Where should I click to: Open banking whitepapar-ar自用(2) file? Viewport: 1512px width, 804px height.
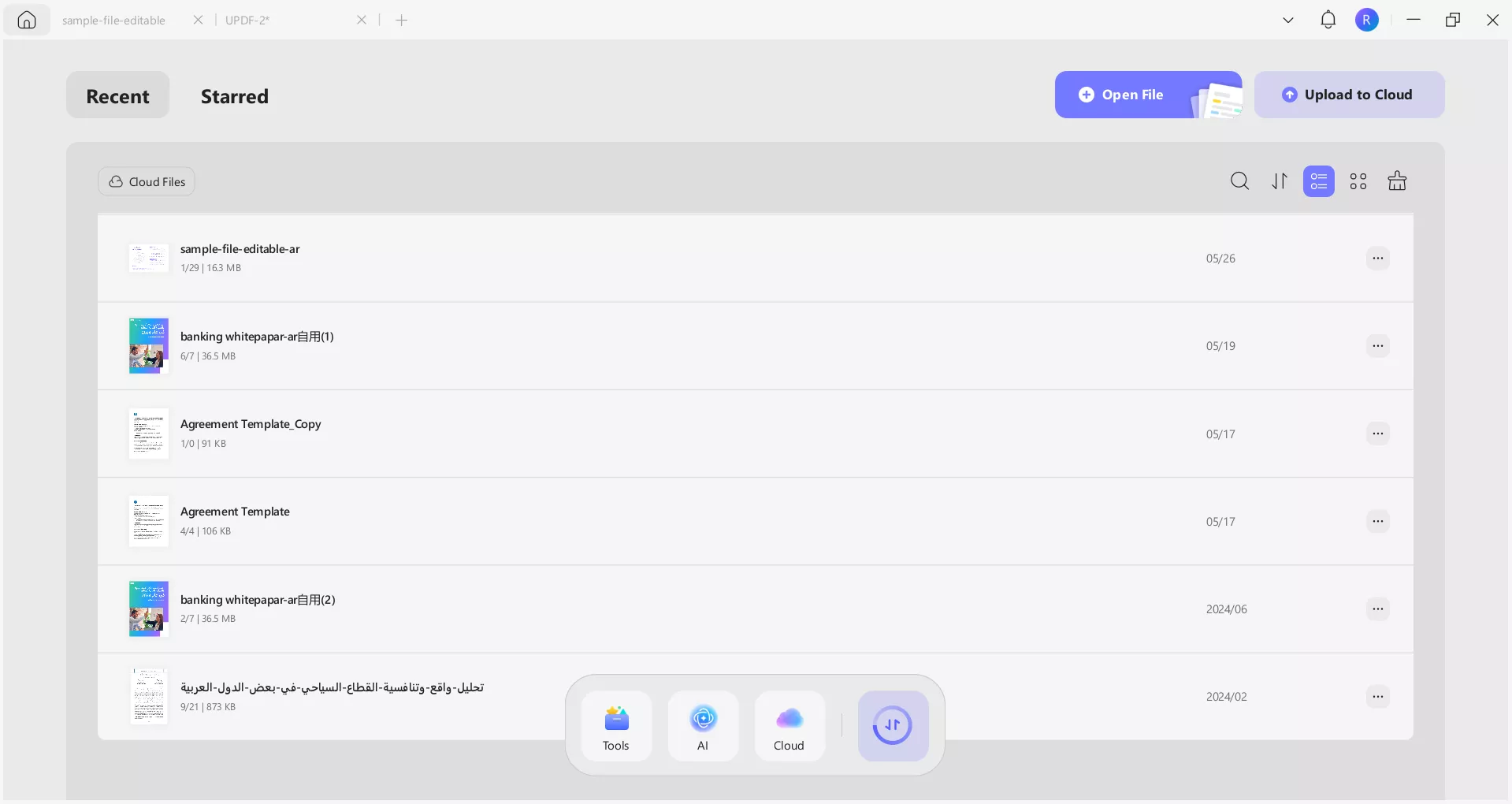coord(755,609)
